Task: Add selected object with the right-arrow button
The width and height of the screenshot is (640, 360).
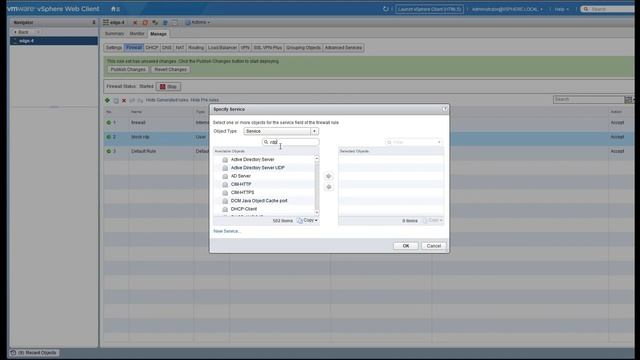Action: pos(329,176)
